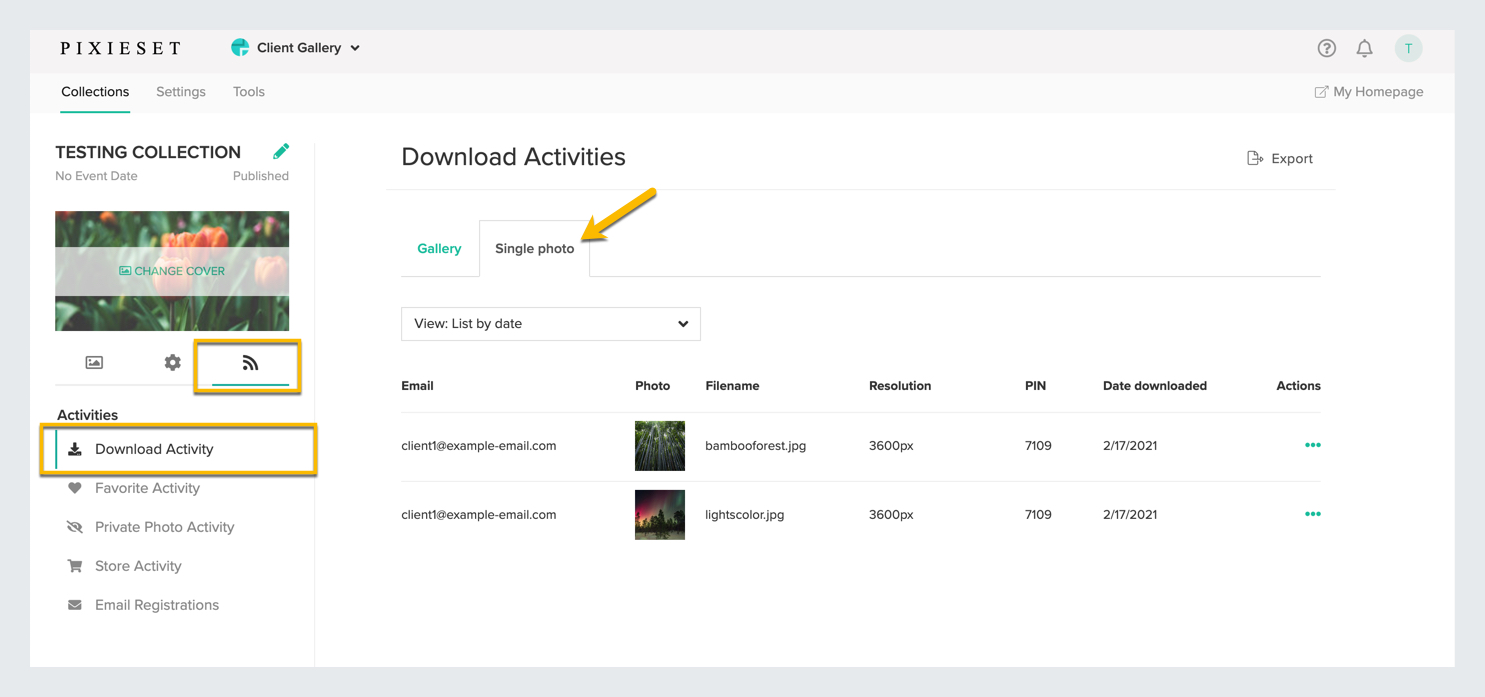Open notifications bell

point(1364,48)
